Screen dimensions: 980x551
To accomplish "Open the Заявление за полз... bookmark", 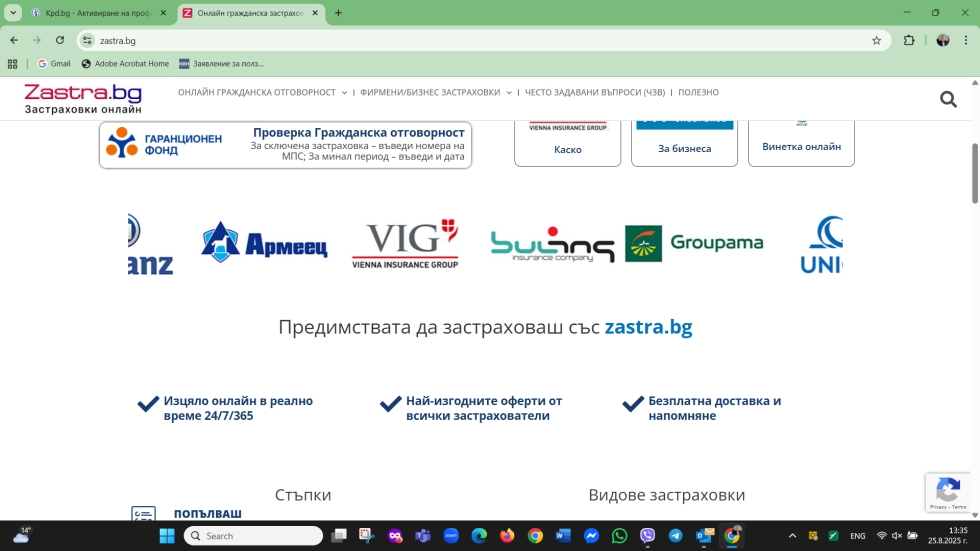I will point(221,64).
